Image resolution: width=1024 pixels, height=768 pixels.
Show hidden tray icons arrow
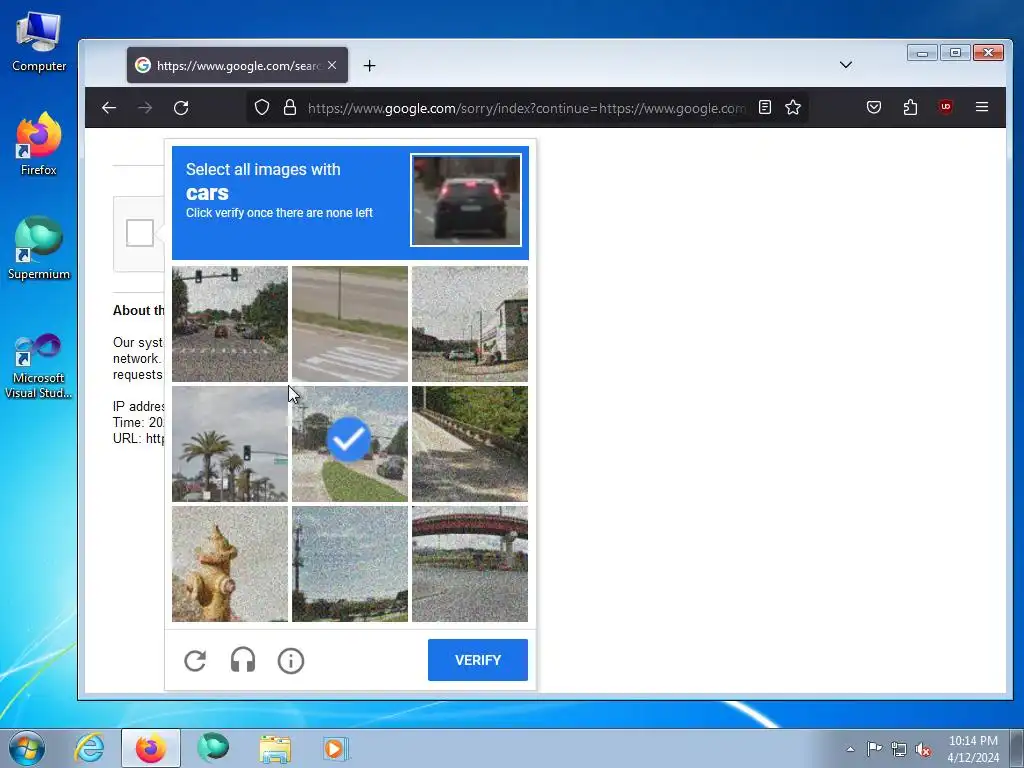coord(850,749)
